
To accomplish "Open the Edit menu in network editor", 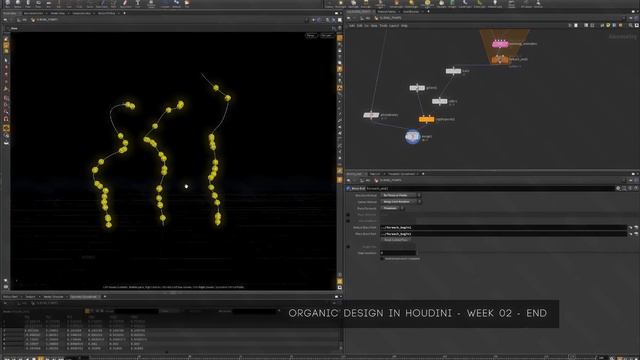I will (x=360, y=25).
